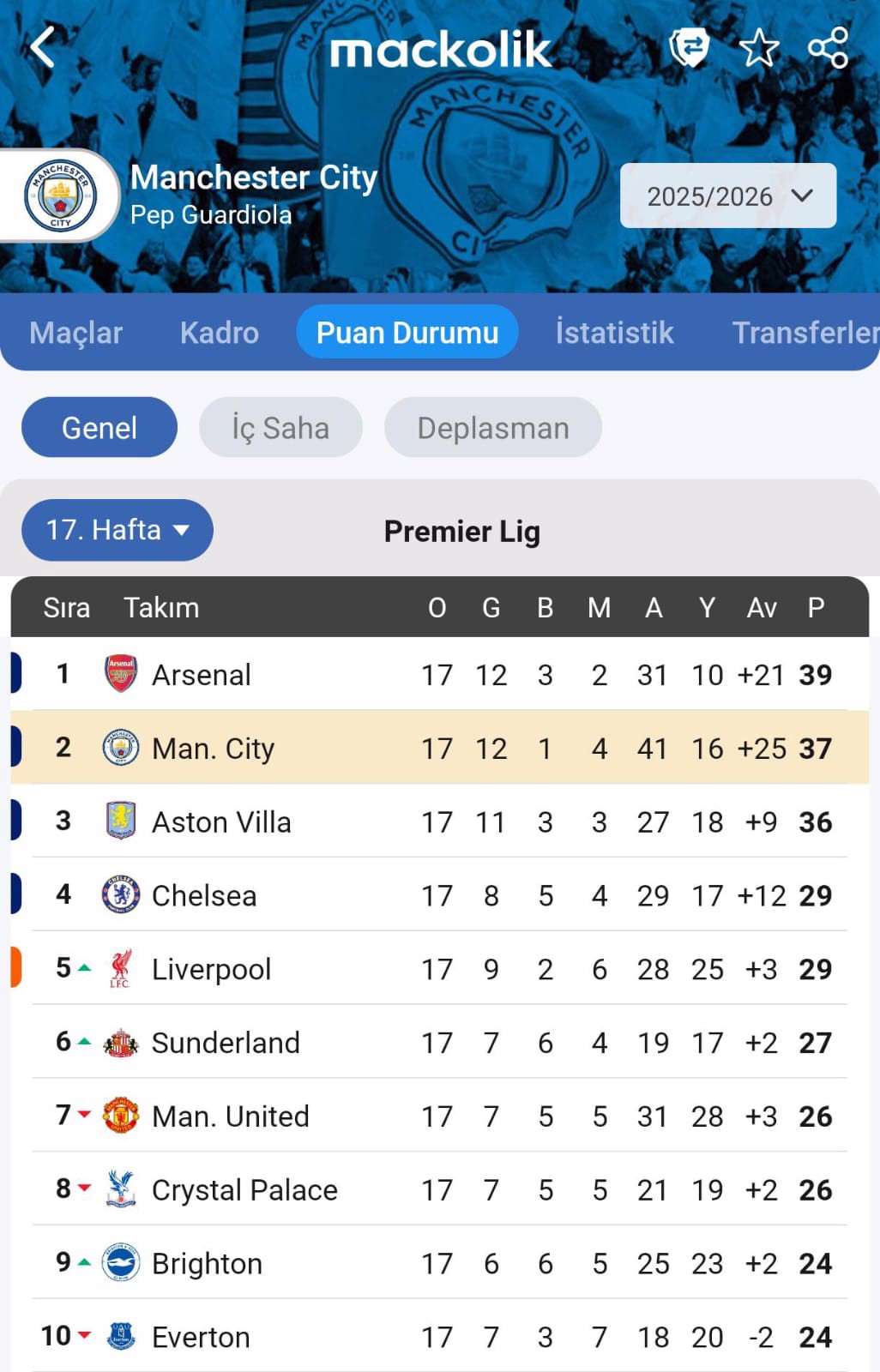Tap the Manchester City club crest
Screen dimensions: 880x1372
60,196
